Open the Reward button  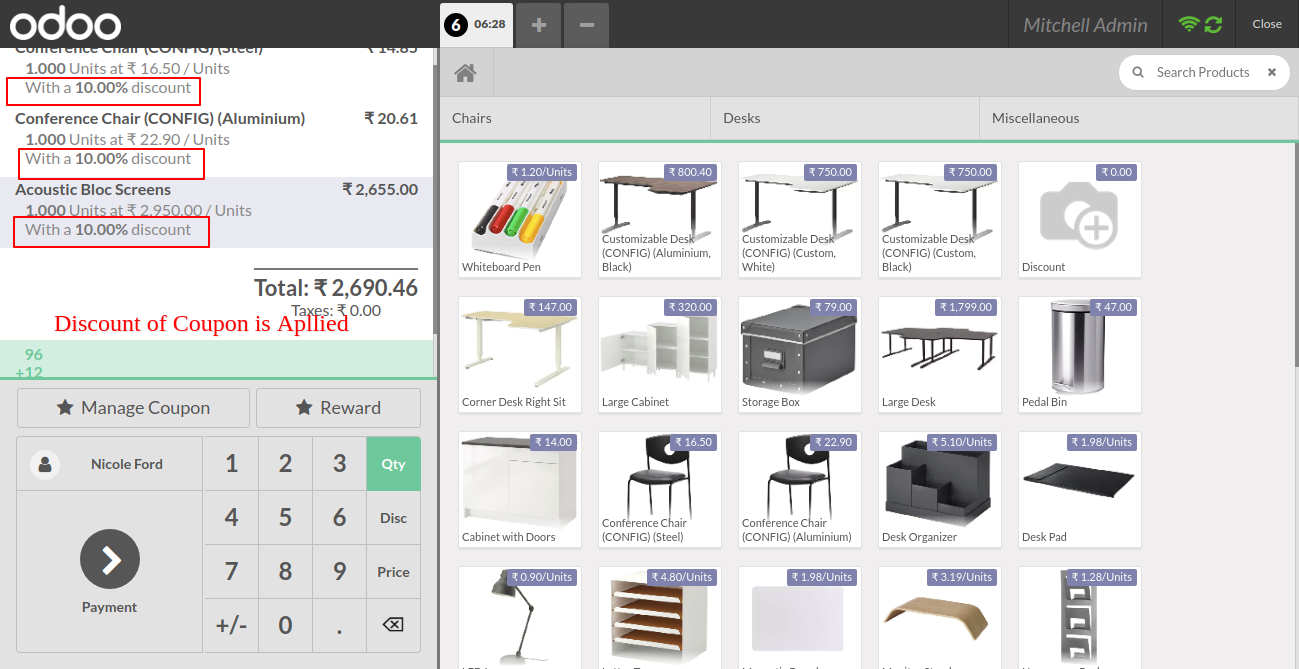pos(338,408)
